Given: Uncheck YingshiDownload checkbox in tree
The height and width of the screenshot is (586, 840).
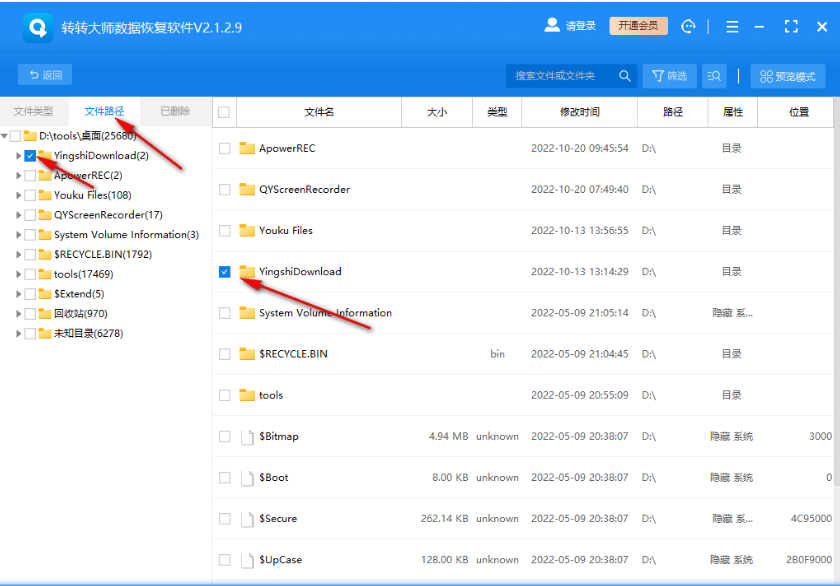Looking at the screenshot, I should [x=30, y=156].
